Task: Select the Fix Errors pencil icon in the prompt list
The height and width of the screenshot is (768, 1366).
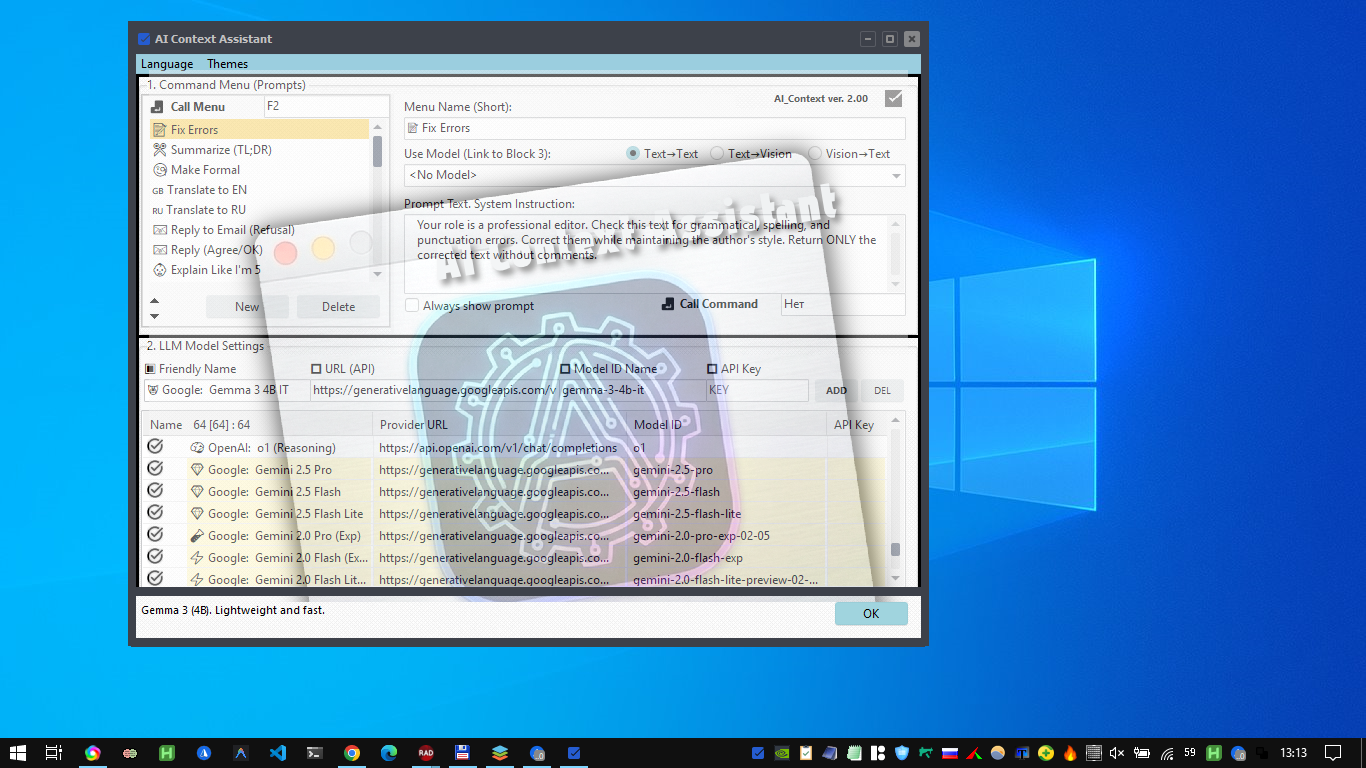Action: coord(159,130)
